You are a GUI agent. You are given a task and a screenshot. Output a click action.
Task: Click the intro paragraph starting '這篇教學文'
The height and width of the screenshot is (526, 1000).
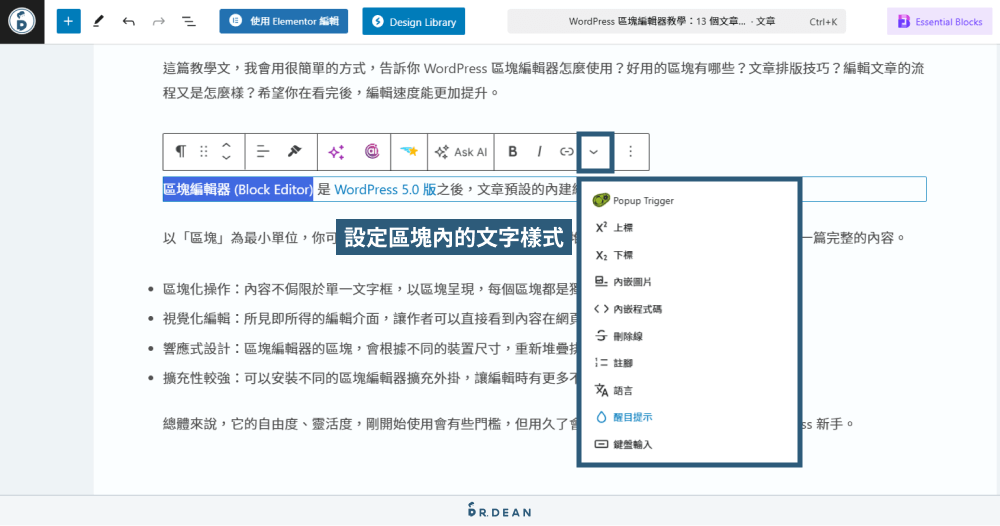543,80
